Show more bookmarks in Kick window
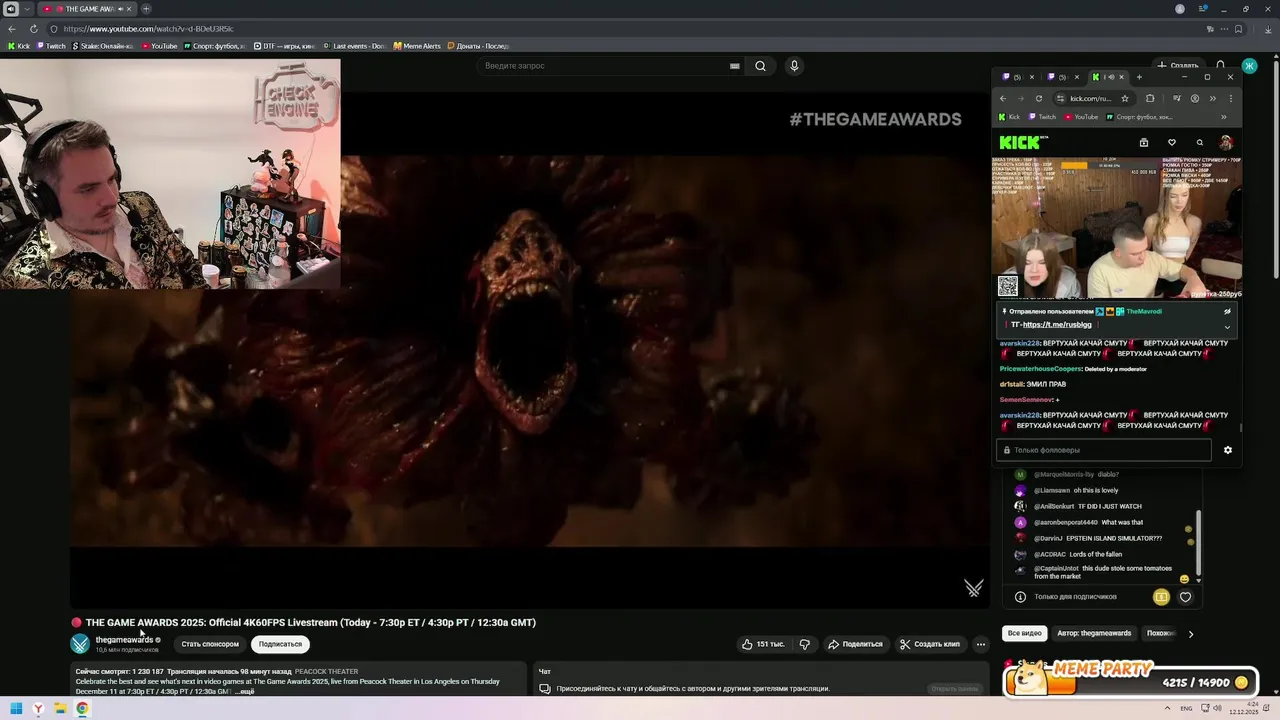 (1223, 117)
